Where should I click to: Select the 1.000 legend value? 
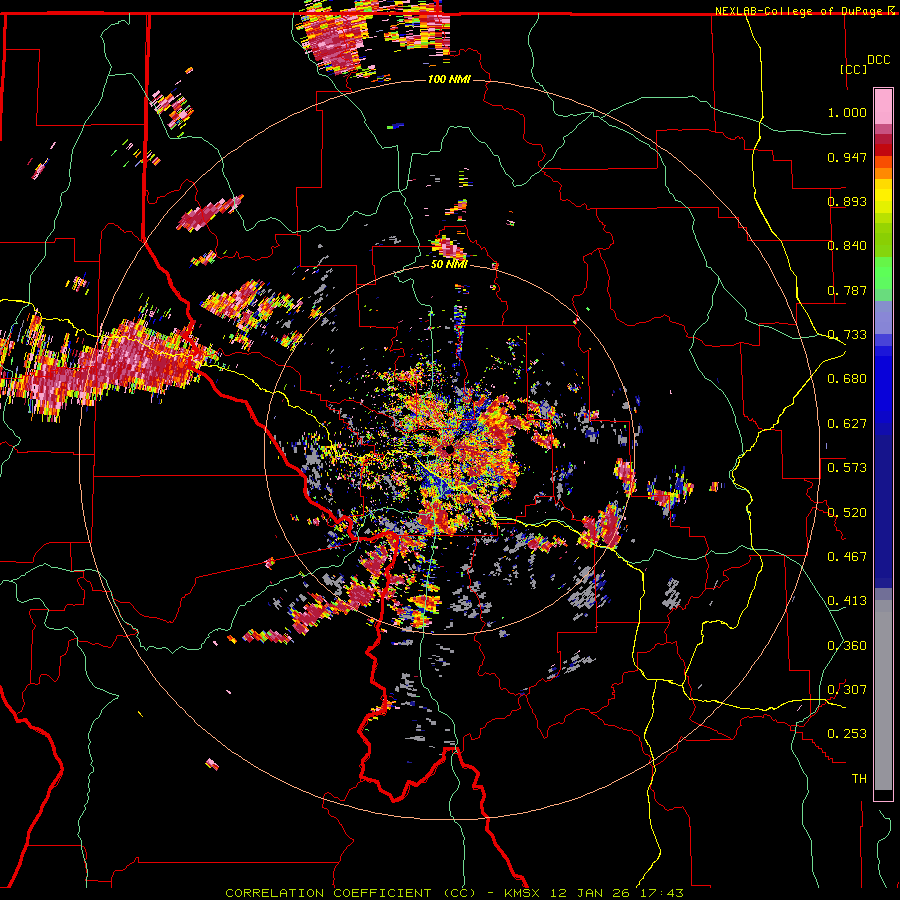tap(847, 112)
